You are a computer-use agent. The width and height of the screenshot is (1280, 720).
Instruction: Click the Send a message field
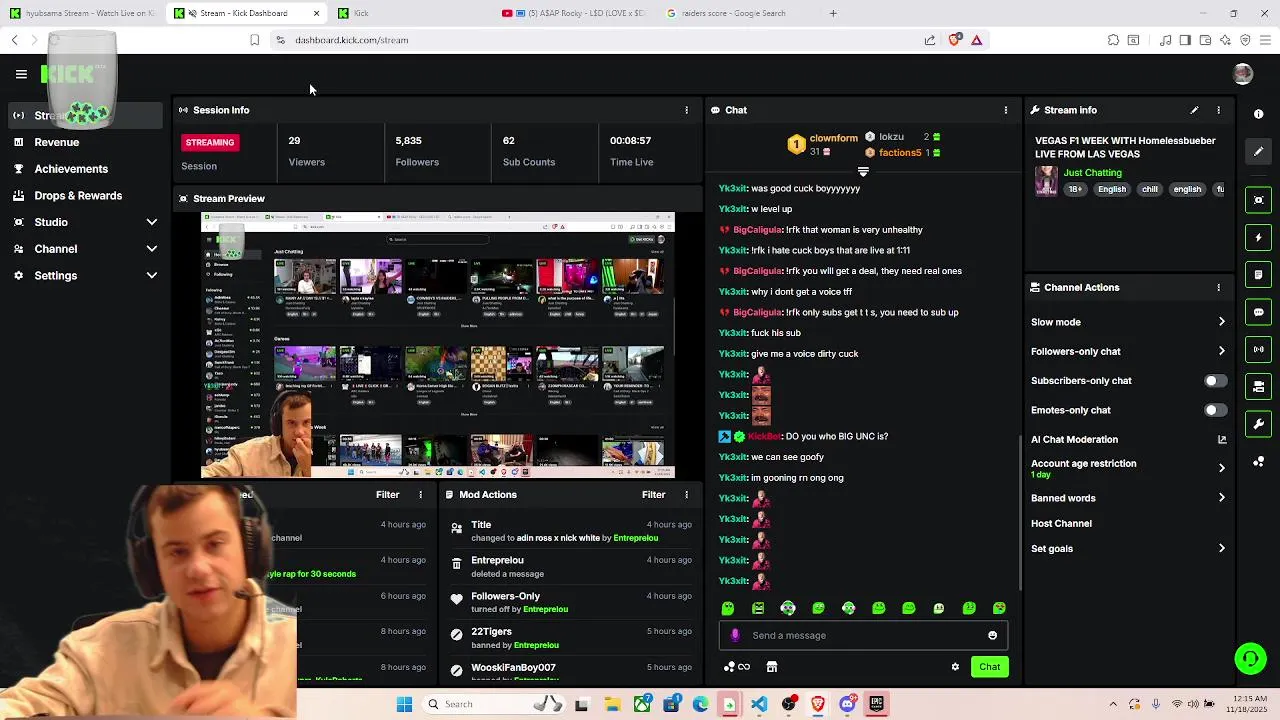pos(863,635)
